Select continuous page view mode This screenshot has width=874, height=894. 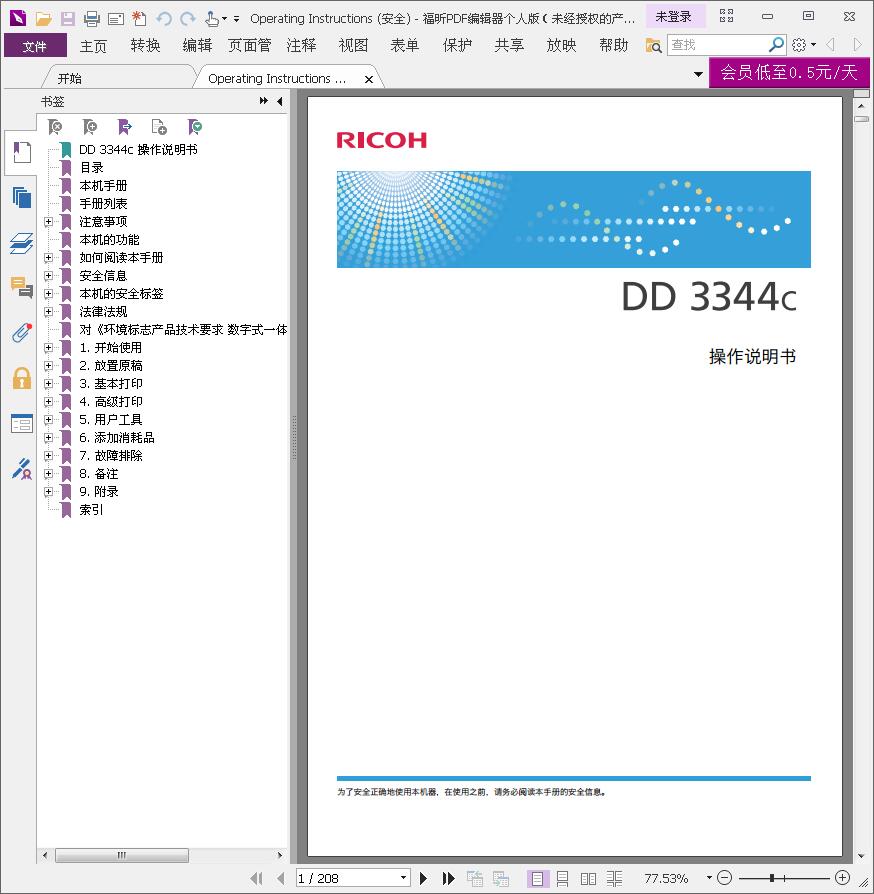coord(562,879)
